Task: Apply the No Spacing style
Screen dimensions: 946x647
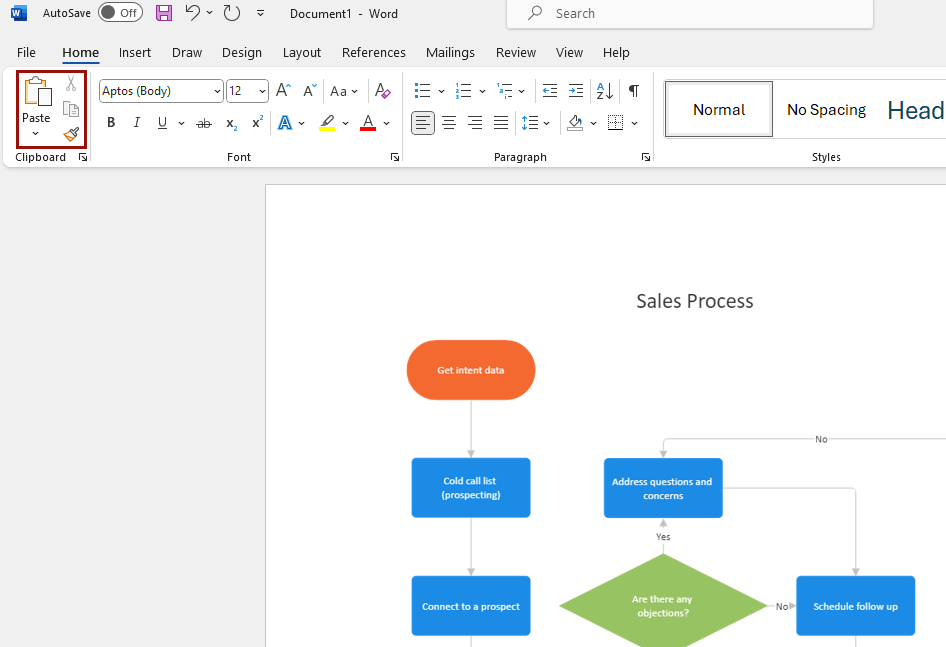Action: (x=826, y=110)
